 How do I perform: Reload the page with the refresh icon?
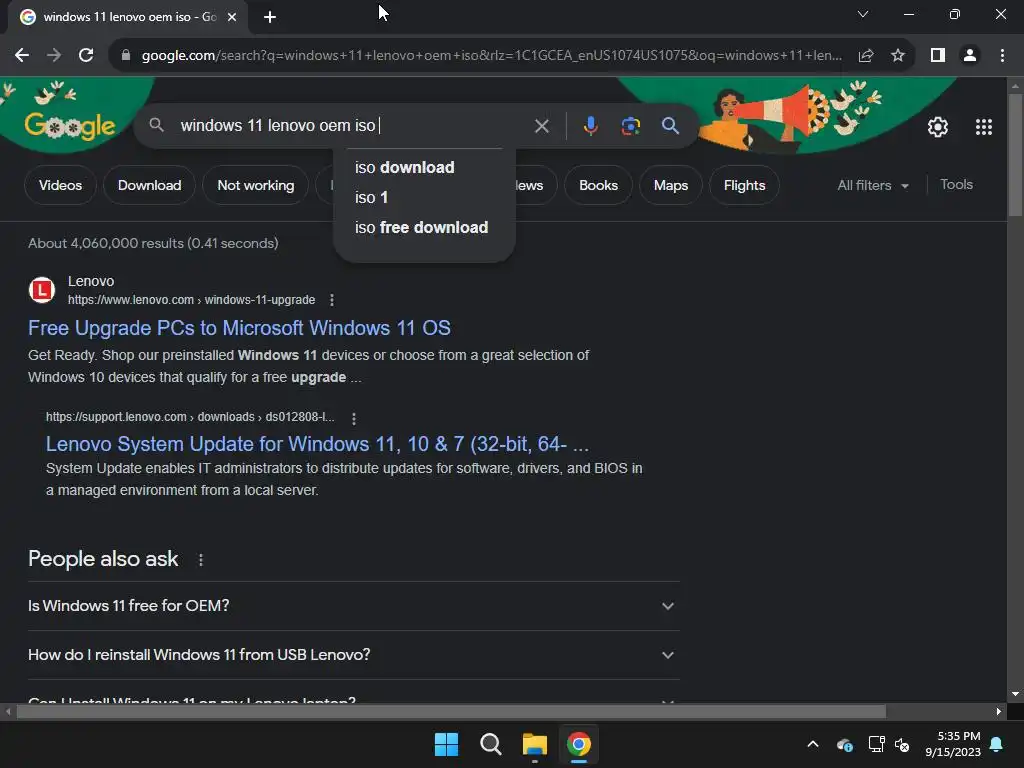coord(86,56)
